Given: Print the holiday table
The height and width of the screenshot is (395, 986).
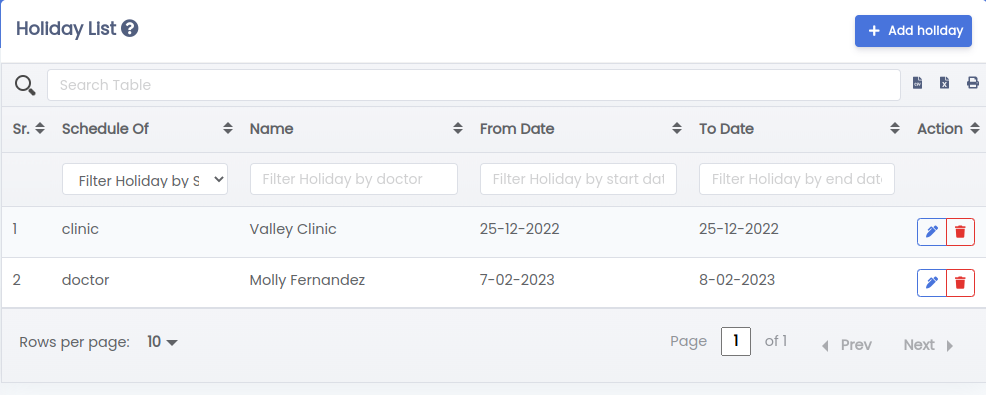Looking at the screenshot, I should 973,83.
